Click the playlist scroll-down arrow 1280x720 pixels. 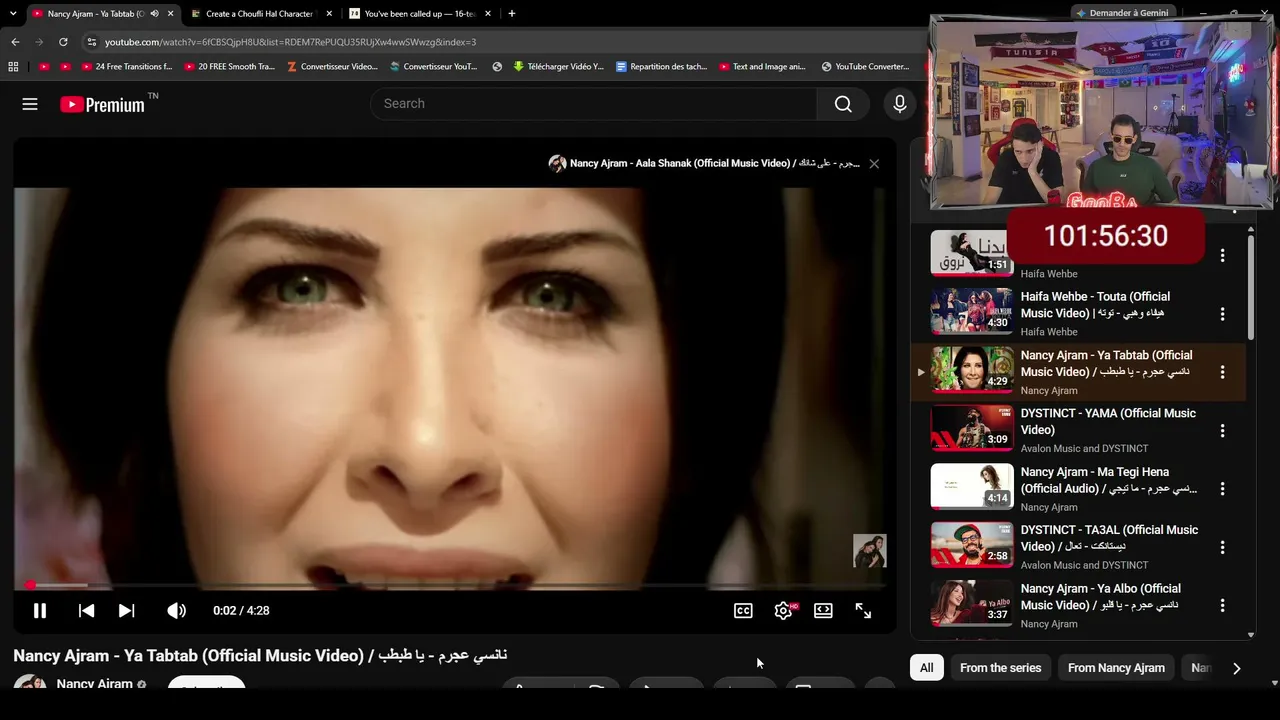point(1251,634)
